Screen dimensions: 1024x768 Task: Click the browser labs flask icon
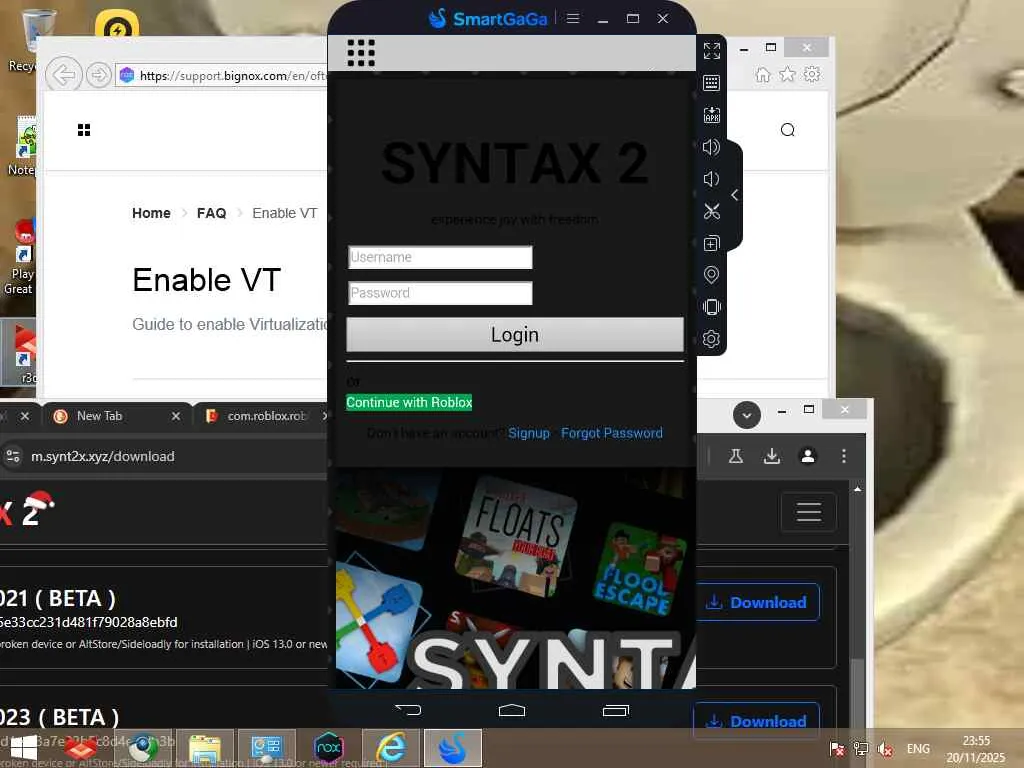point(735,456)
